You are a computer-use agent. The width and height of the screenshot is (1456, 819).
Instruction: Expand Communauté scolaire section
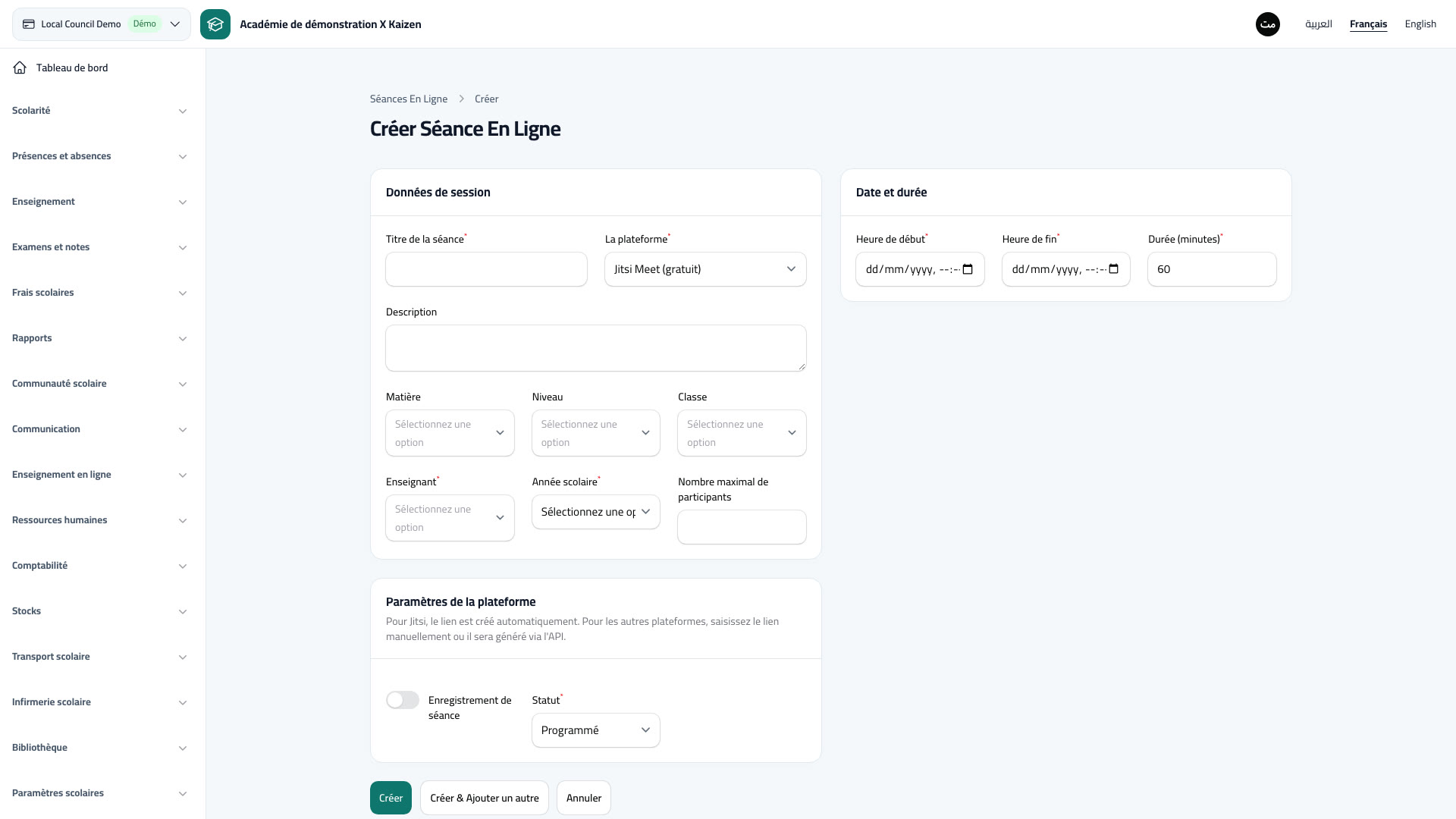coord(99,384)
